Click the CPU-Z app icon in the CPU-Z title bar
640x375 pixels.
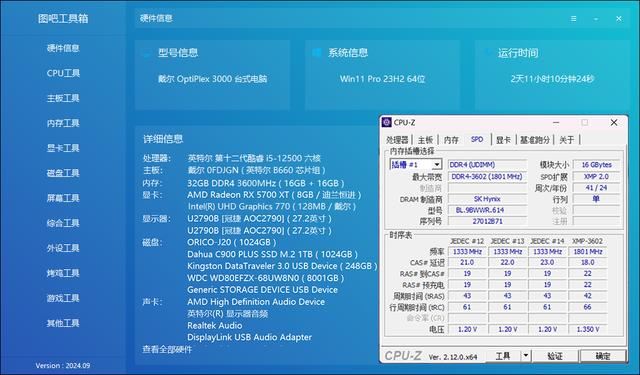(387, 122)
